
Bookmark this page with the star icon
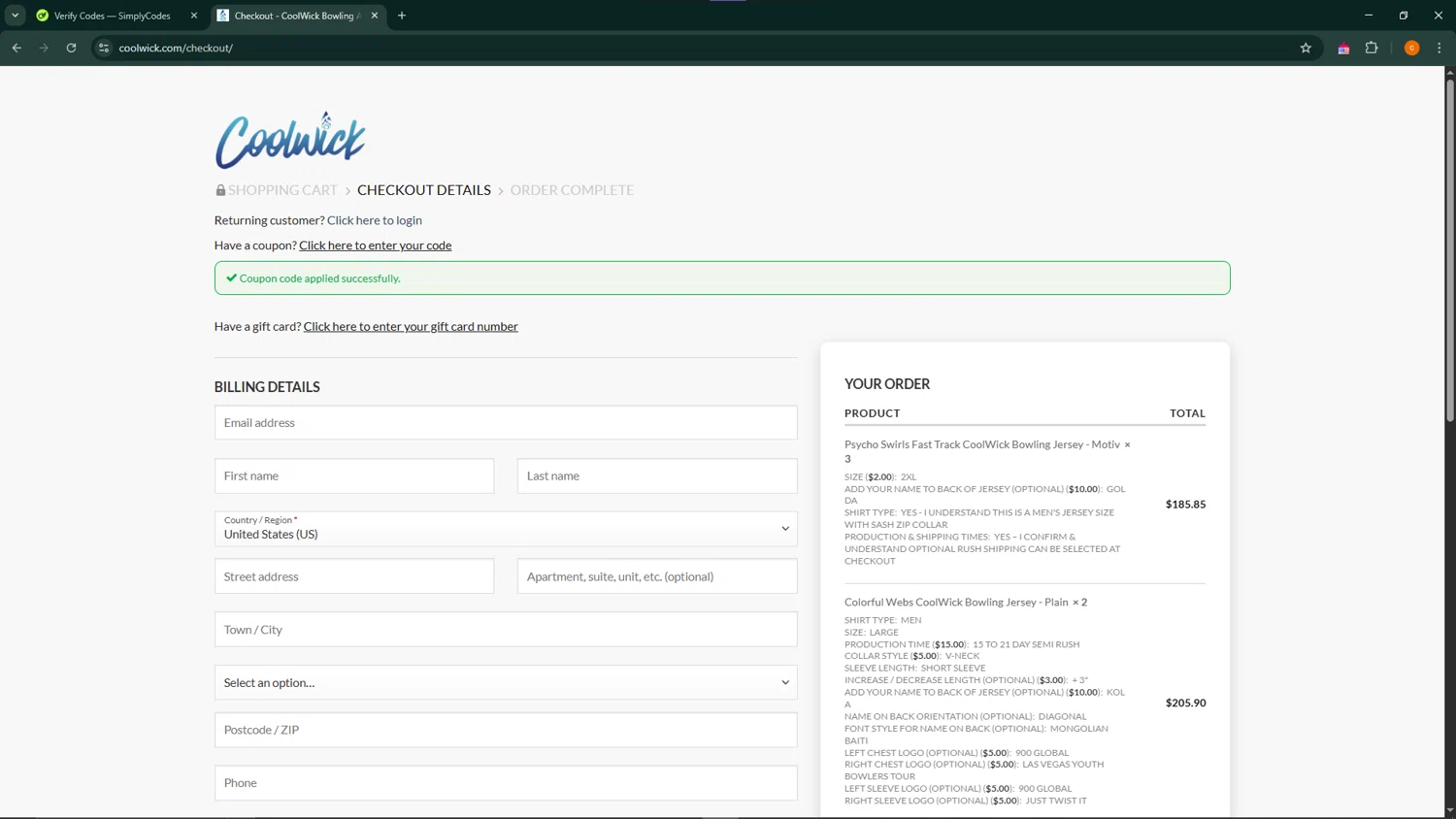pos(1306,48)
